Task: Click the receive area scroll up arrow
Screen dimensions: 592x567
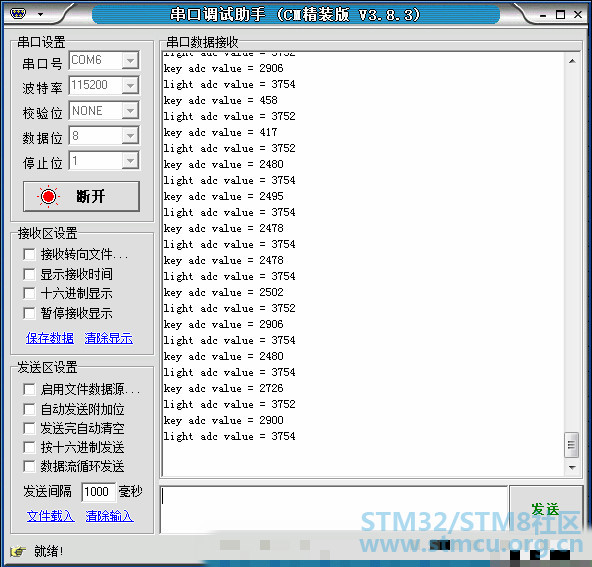Action: tap(572, 61)
